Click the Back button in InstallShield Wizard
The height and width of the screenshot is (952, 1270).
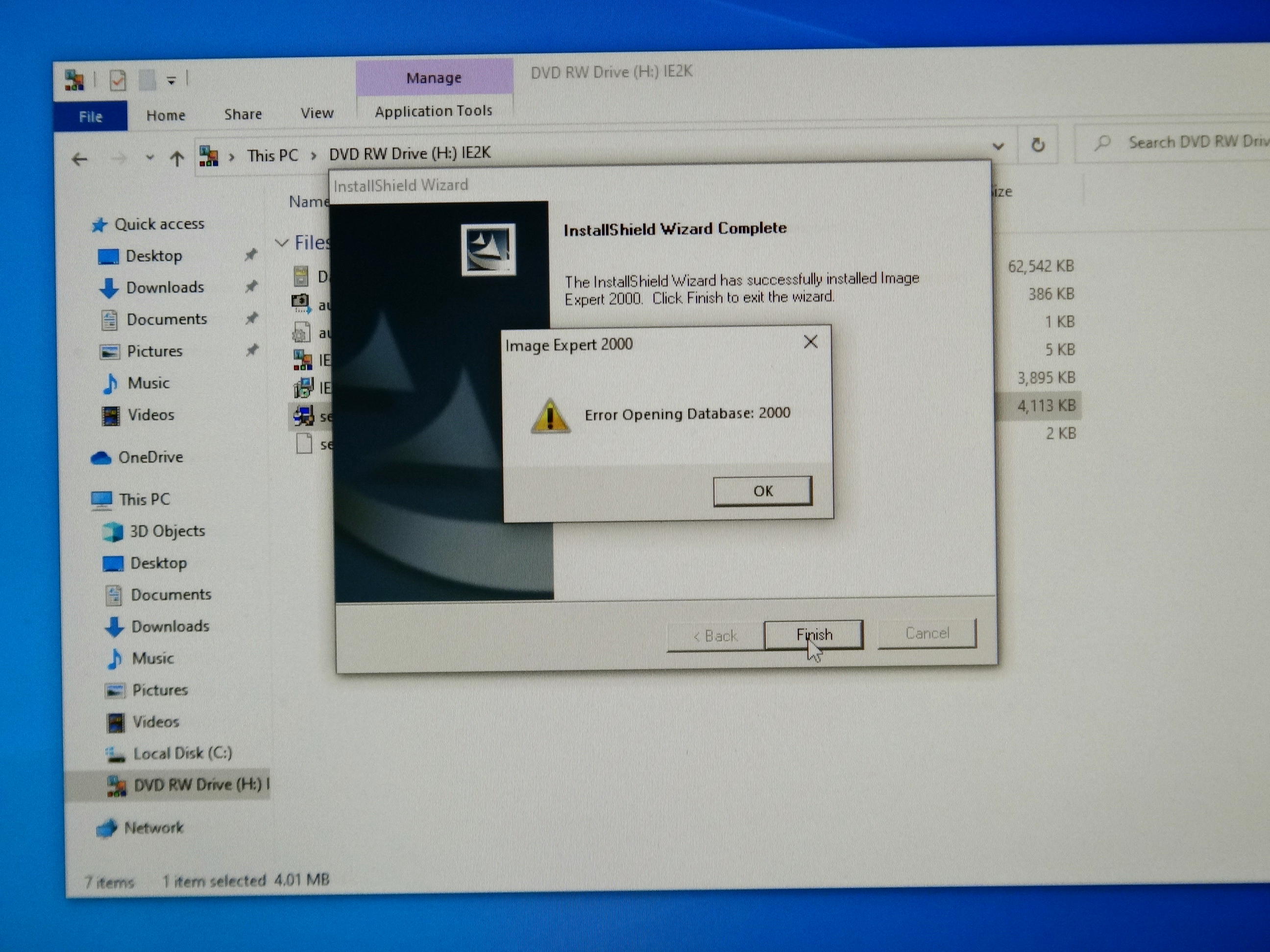[x=715, y=636]
